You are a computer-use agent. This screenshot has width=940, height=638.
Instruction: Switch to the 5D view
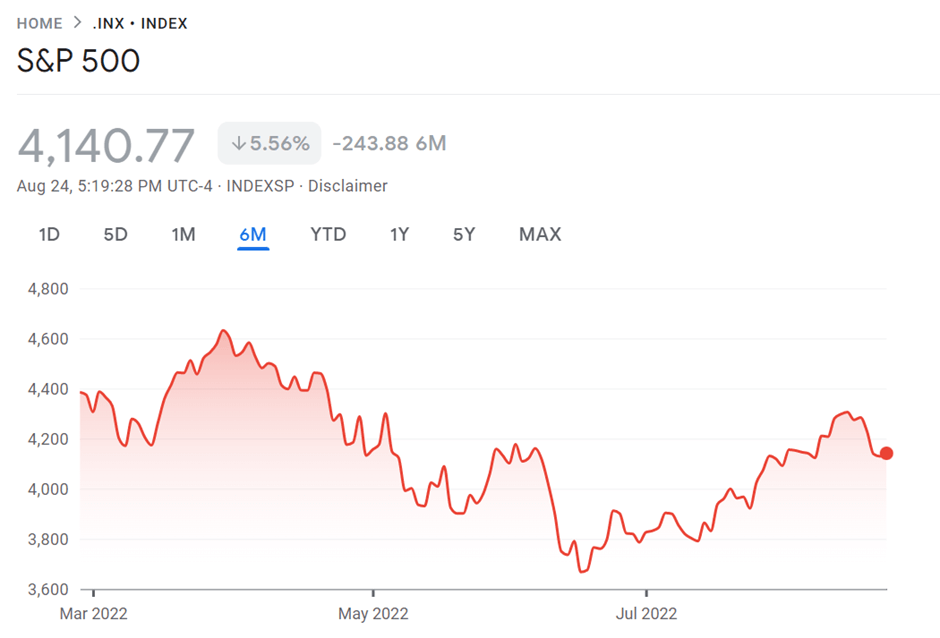[x=115, y=234]
